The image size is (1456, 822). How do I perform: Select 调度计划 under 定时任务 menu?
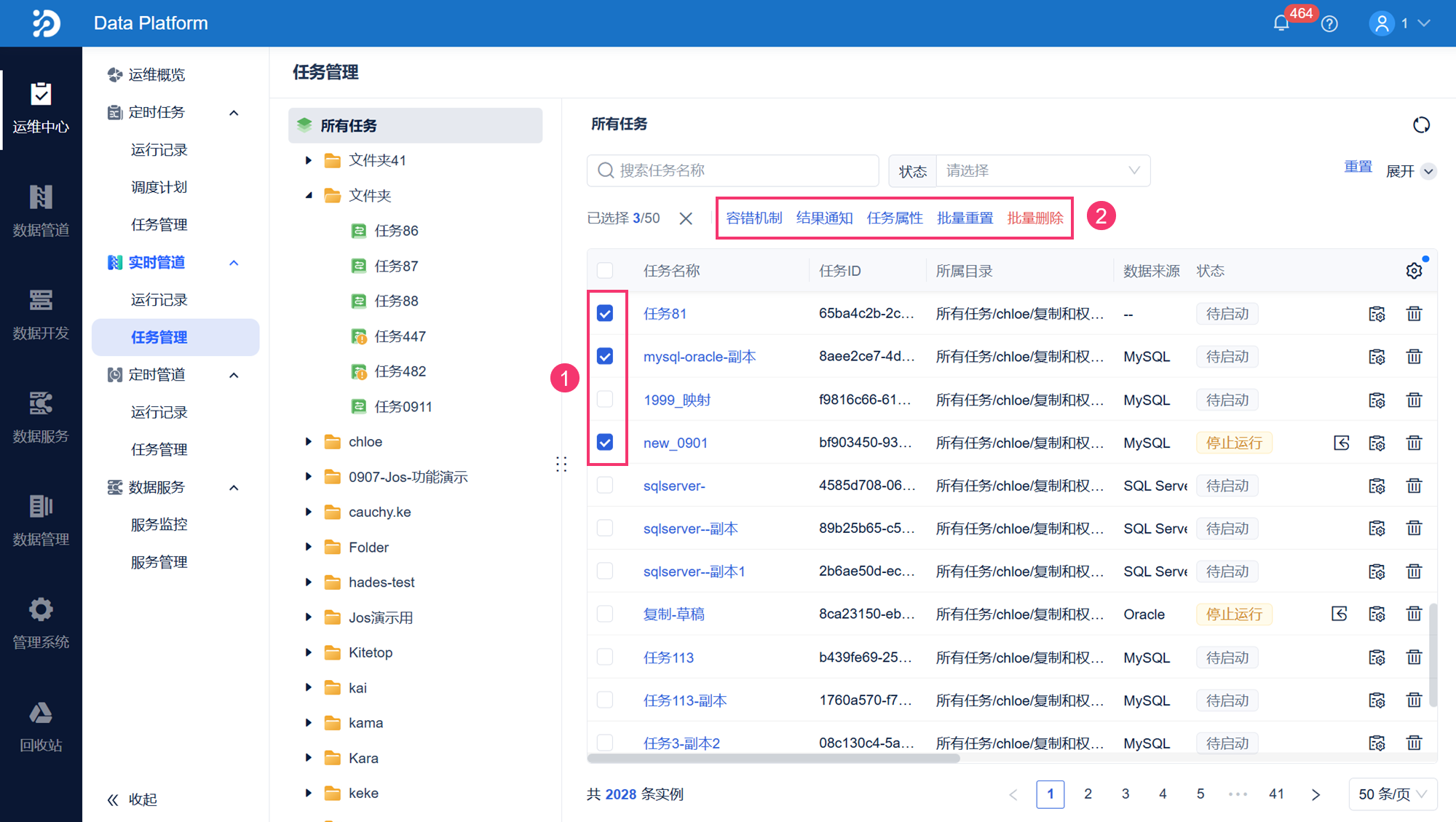[159, 187]
